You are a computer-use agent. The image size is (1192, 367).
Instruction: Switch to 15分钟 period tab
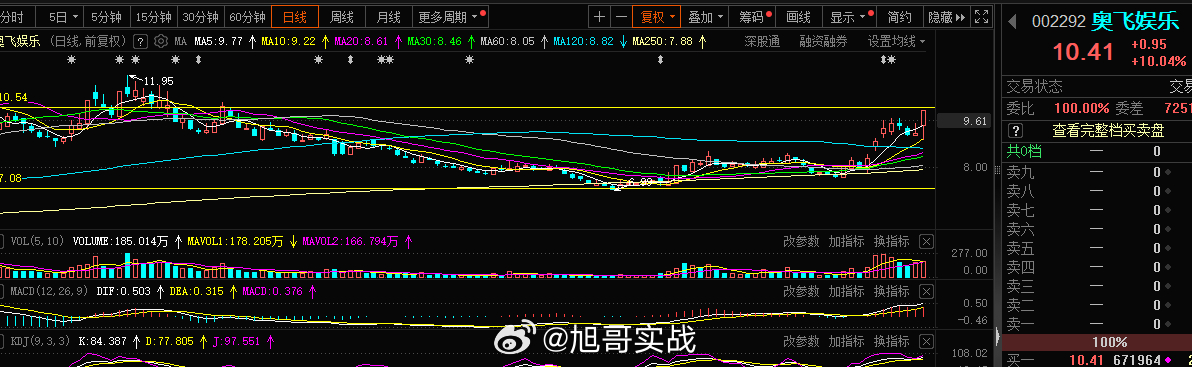pos(154,16)
